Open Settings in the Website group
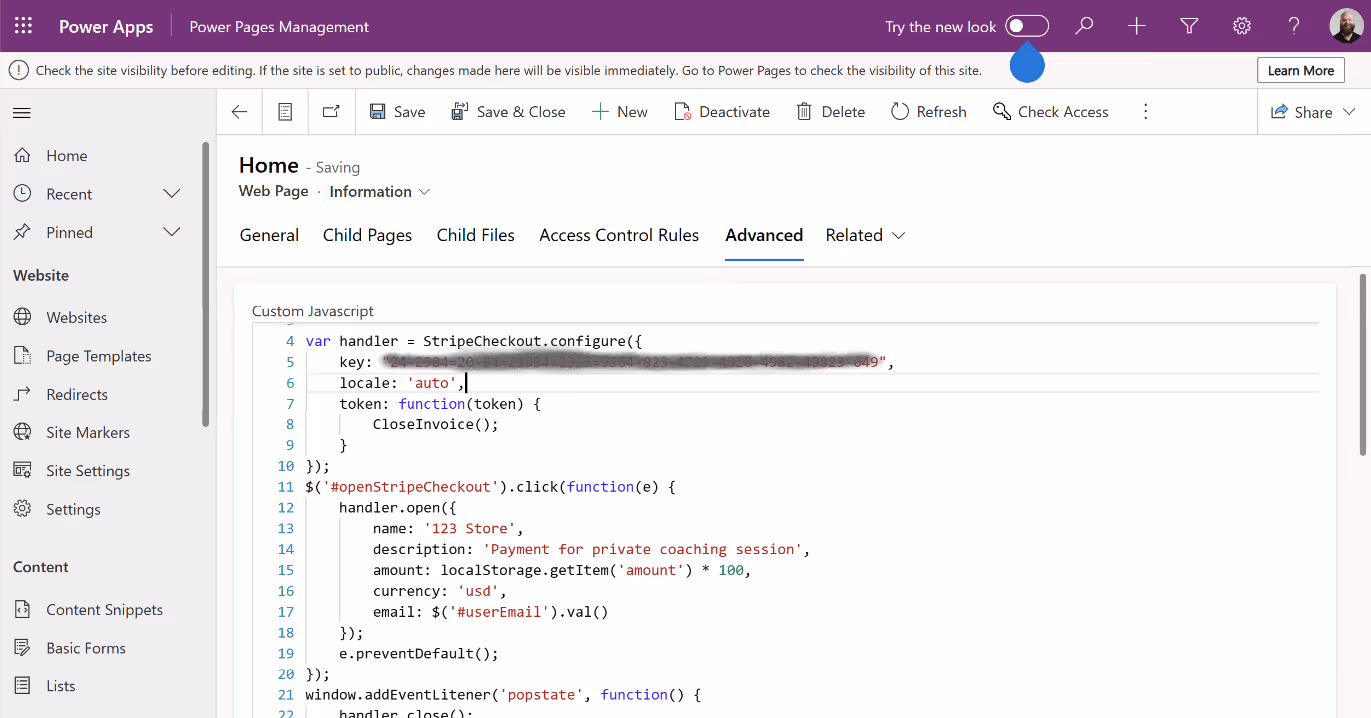 tap(73, 509)
